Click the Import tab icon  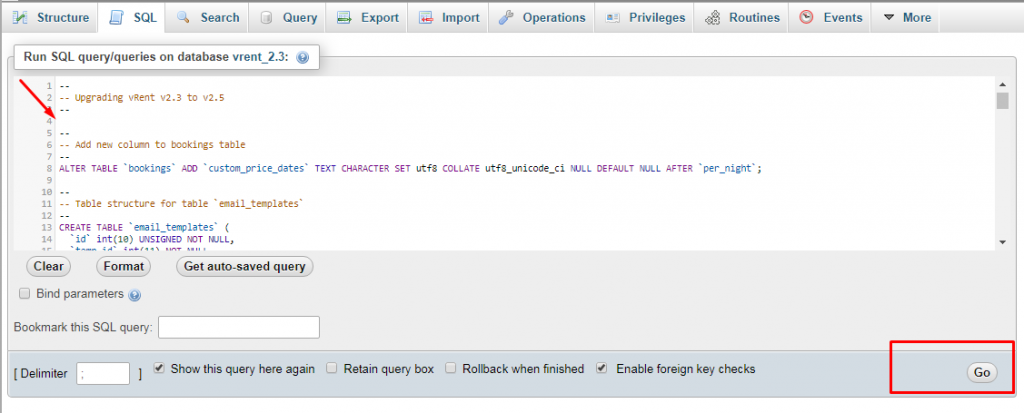click(426, 18)
